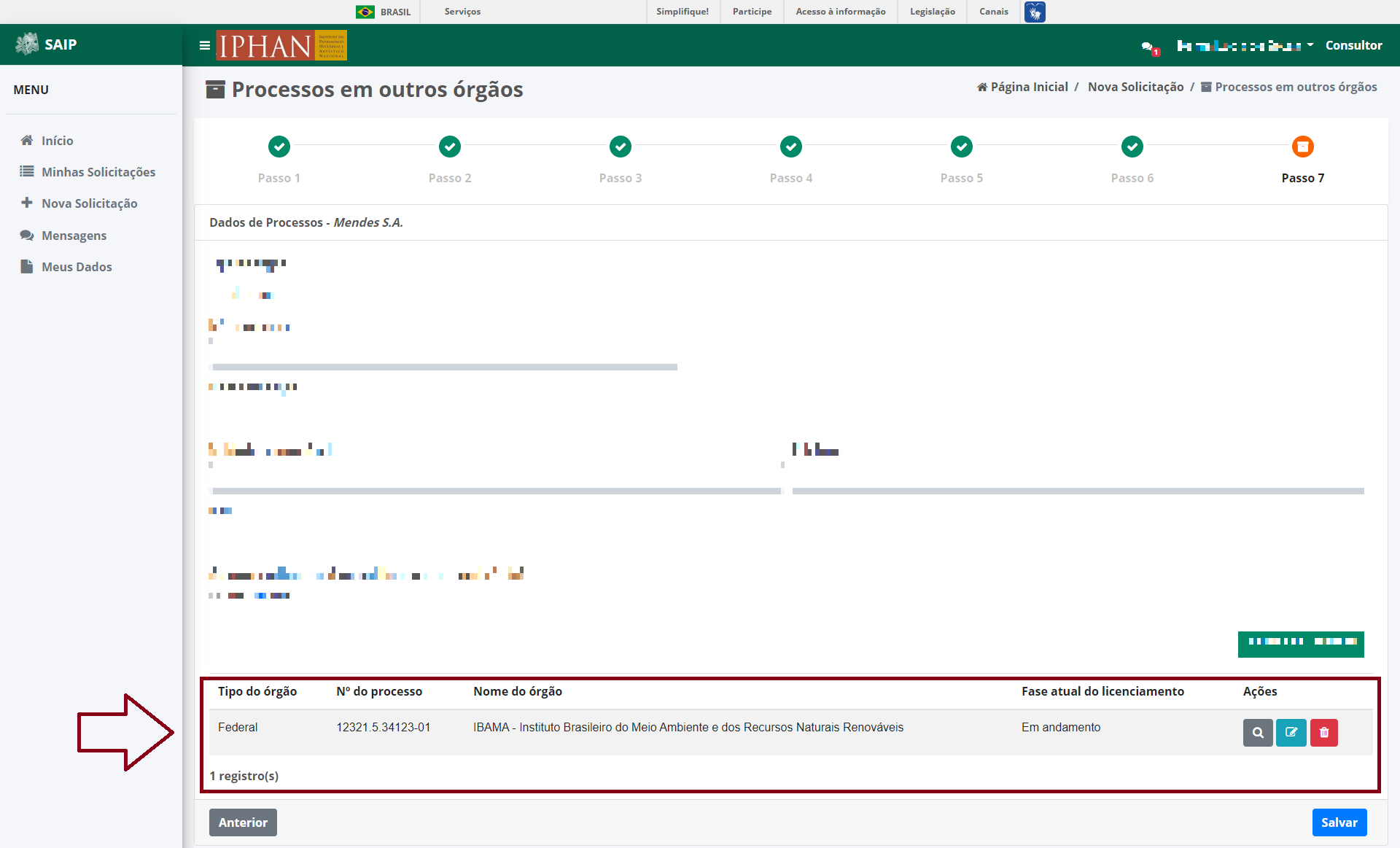Image resolution: width=1400 pixels, height=848 pixels.
Task: Go to Passo 3 step circle
Action: coord(621,147)
